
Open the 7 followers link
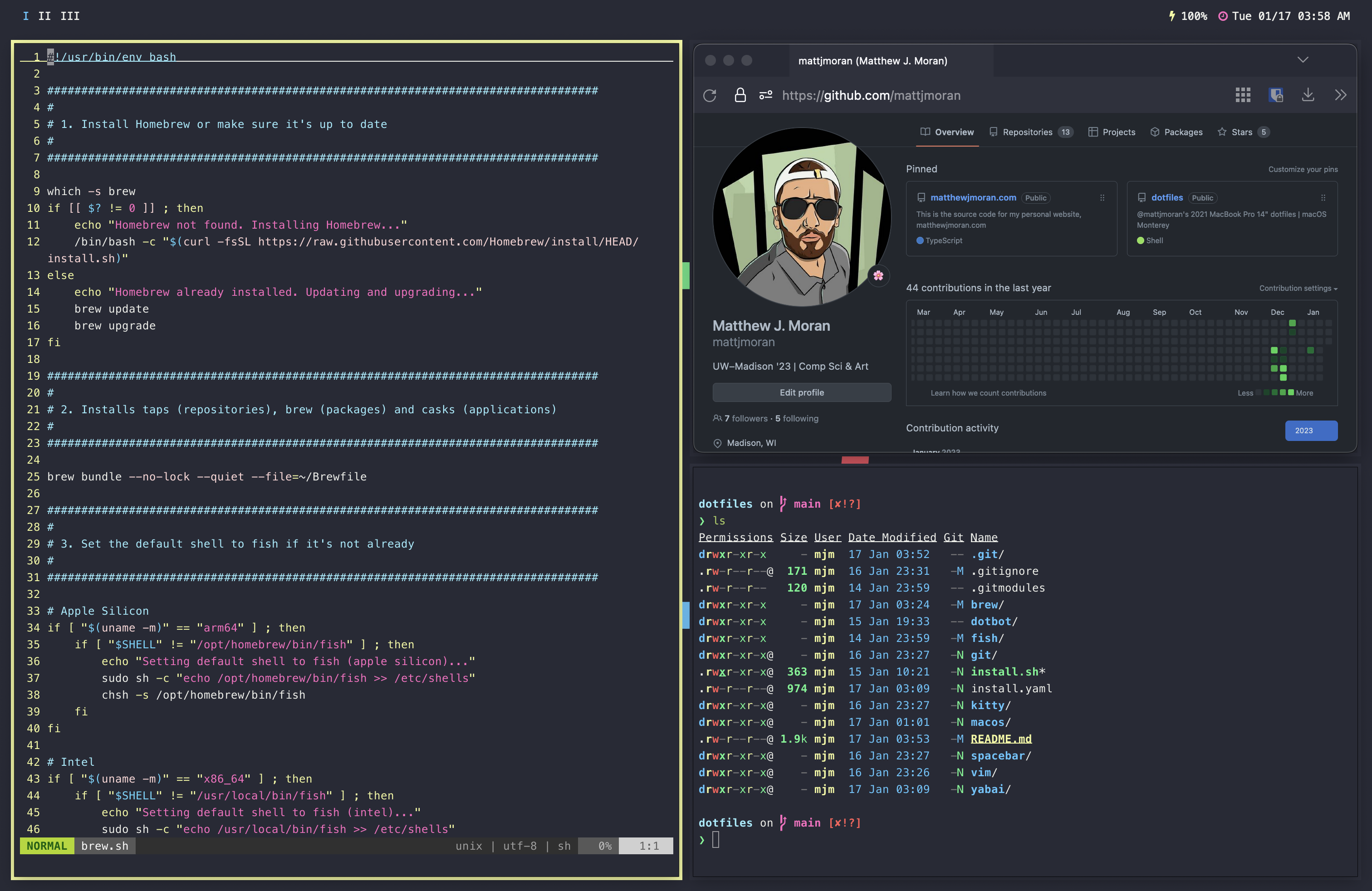(746, 418)
